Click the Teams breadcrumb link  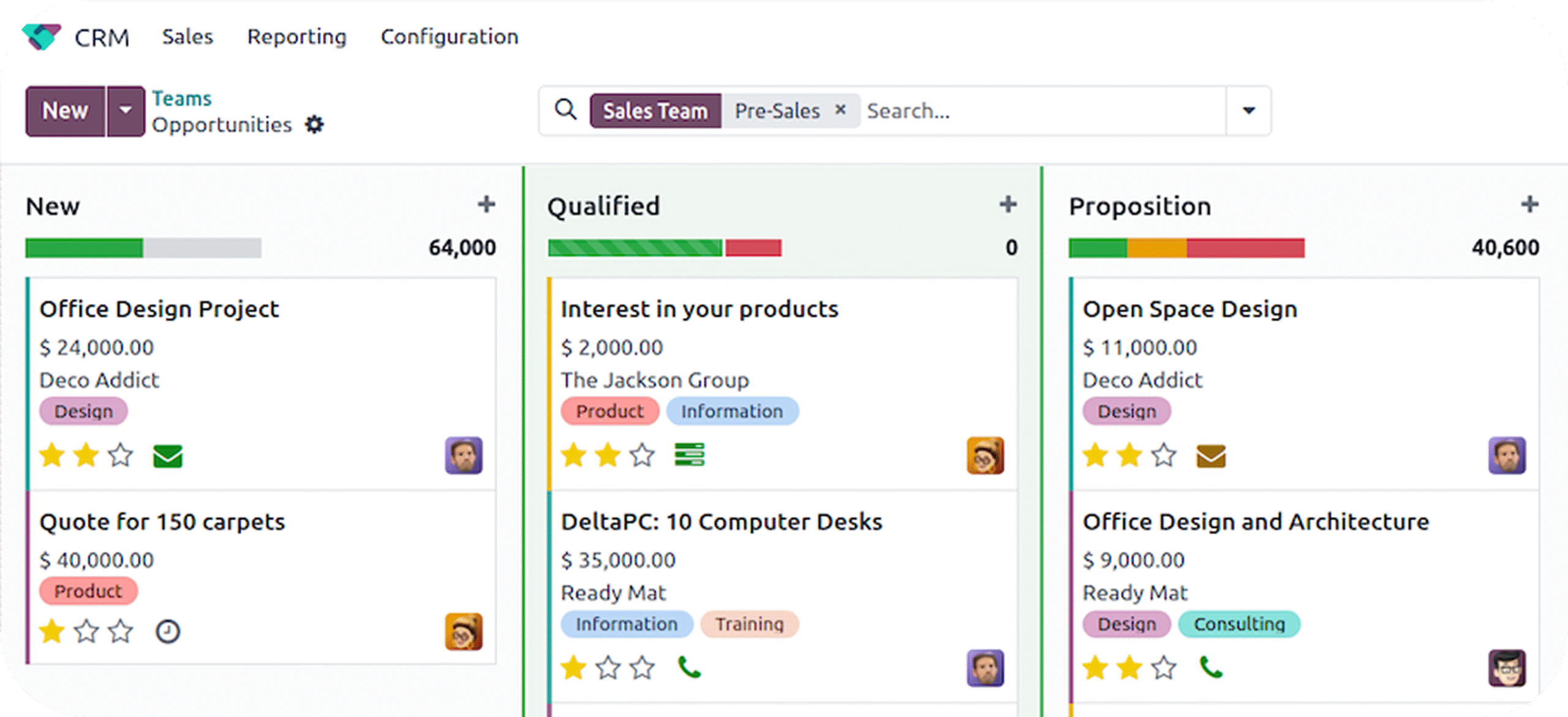tap(181, 98)
